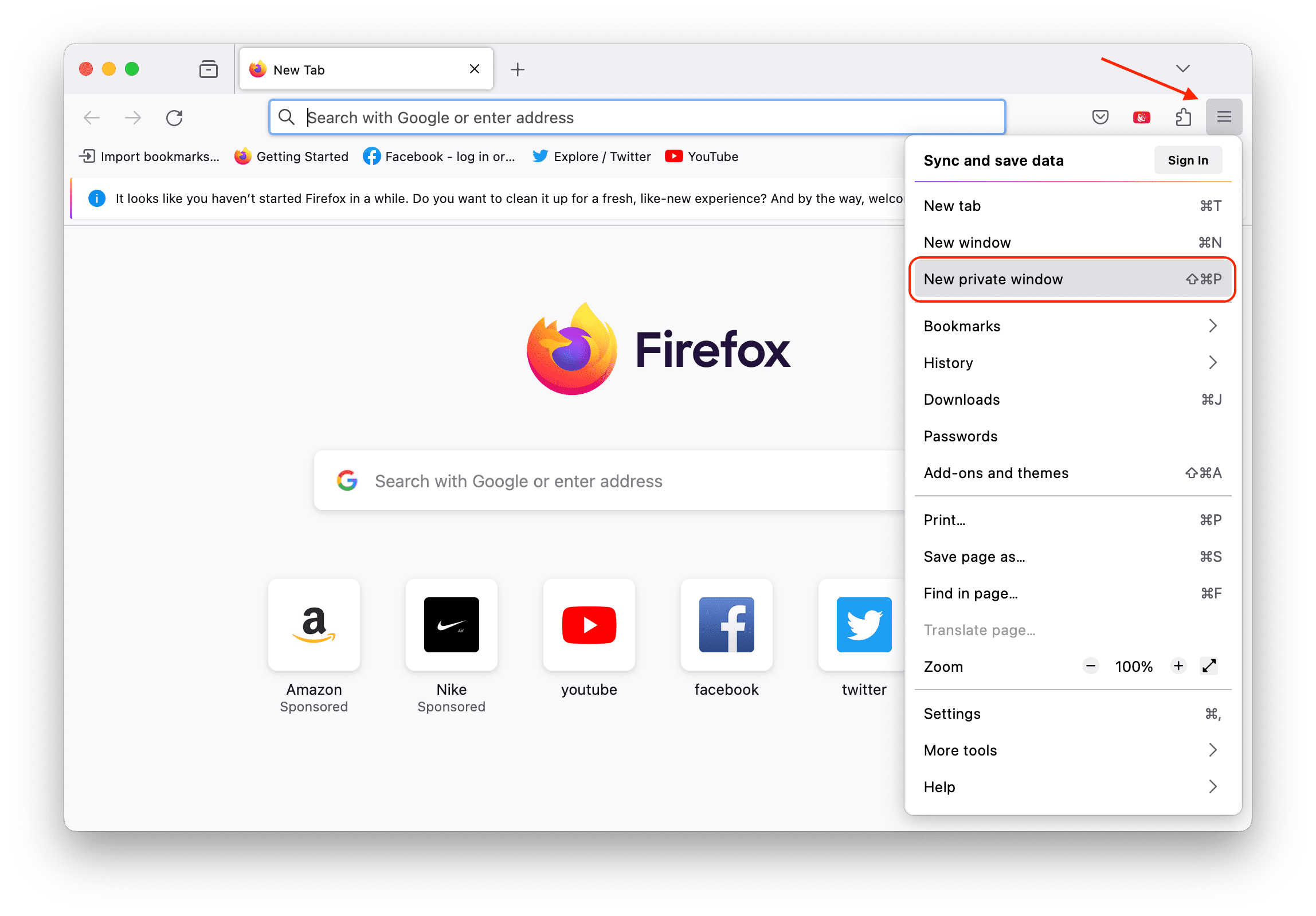This screenshot has height=916, width=1316.
Task: Click the Pocket save icon in toolbar
Action: click(x=1102, y=118)
